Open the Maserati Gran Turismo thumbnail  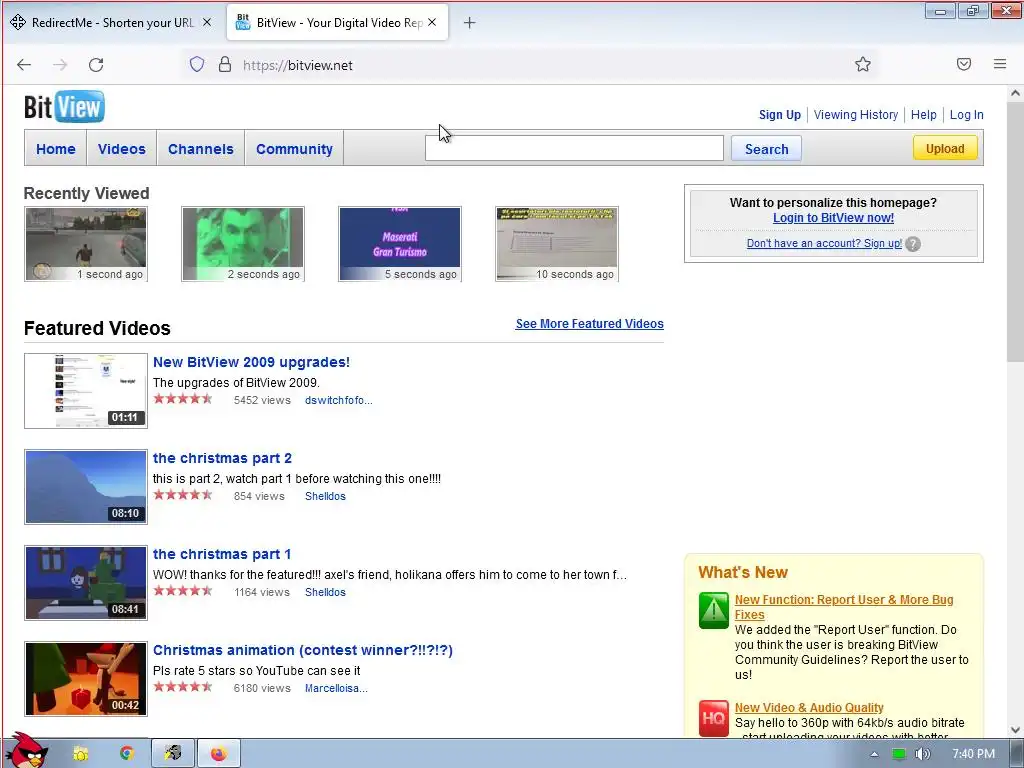click(400, 244)
